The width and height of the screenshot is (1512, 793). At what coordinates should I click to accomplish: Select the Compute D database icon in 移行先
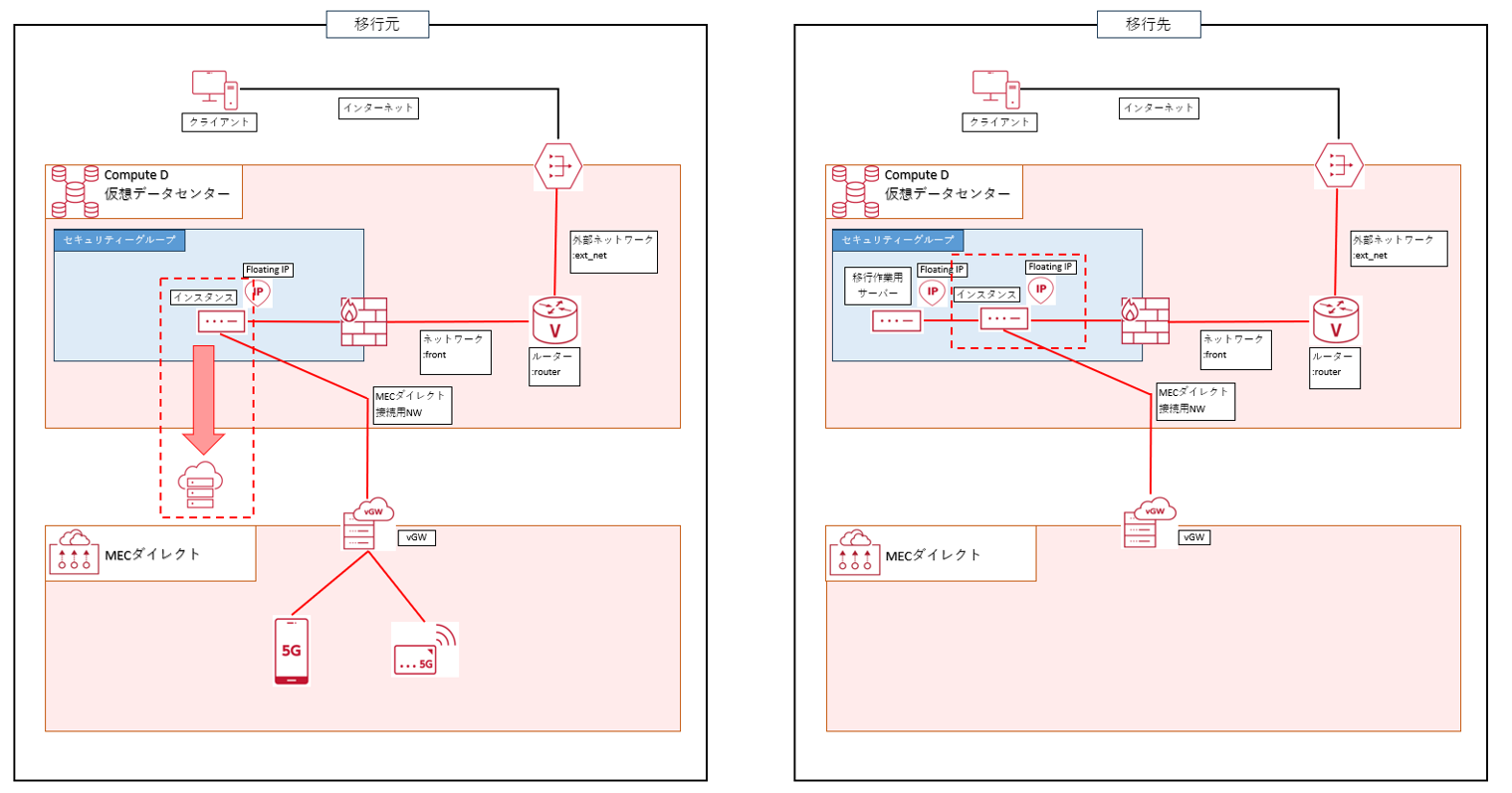pyautogui.click(x=855, y=191)
